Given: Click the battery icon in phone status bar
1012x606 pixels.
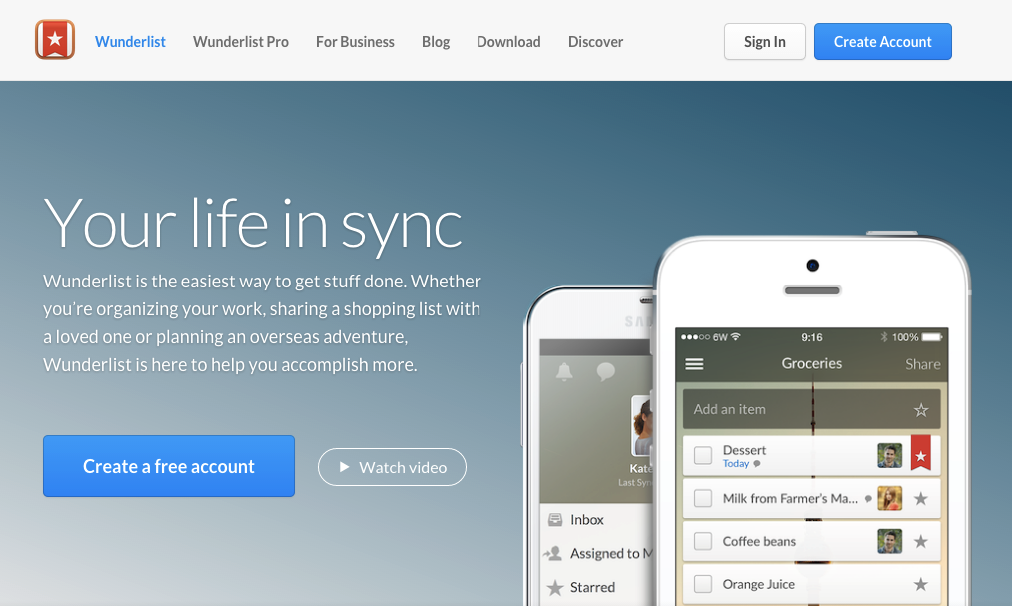Looking at the screenshot, I should tap(931, 337).
